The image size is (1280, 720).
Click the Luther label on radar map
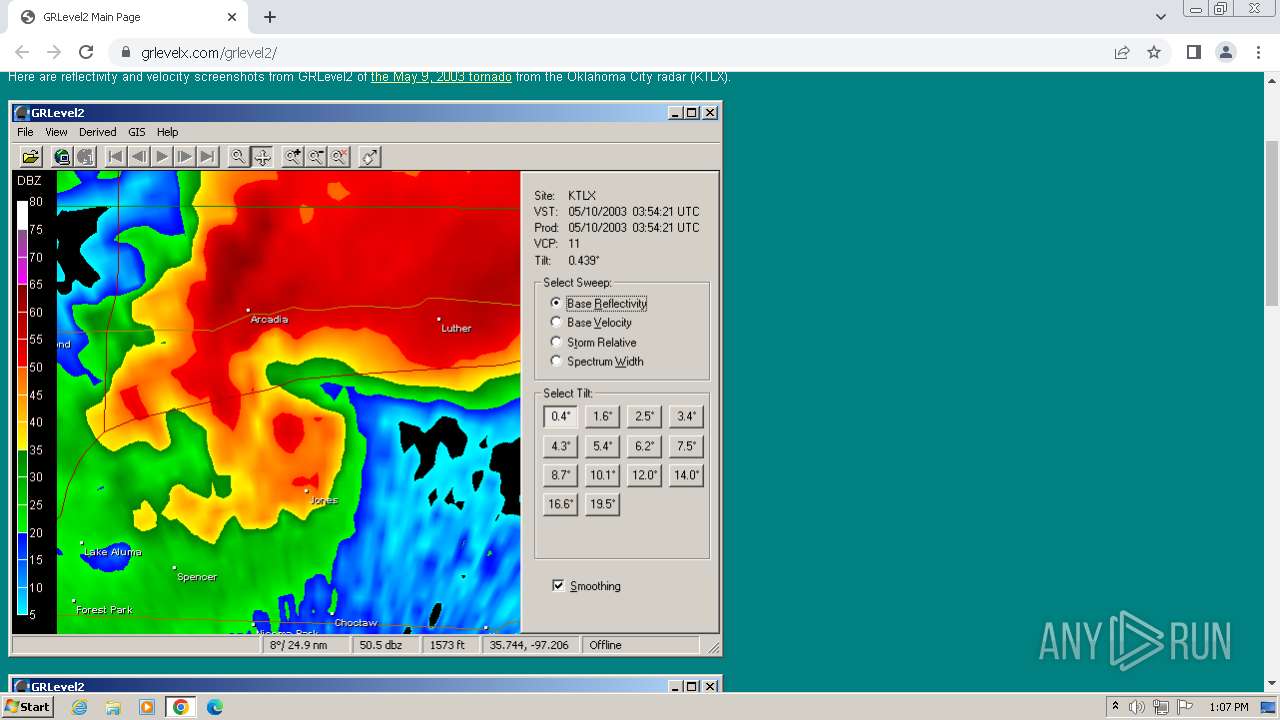point(456,328)
